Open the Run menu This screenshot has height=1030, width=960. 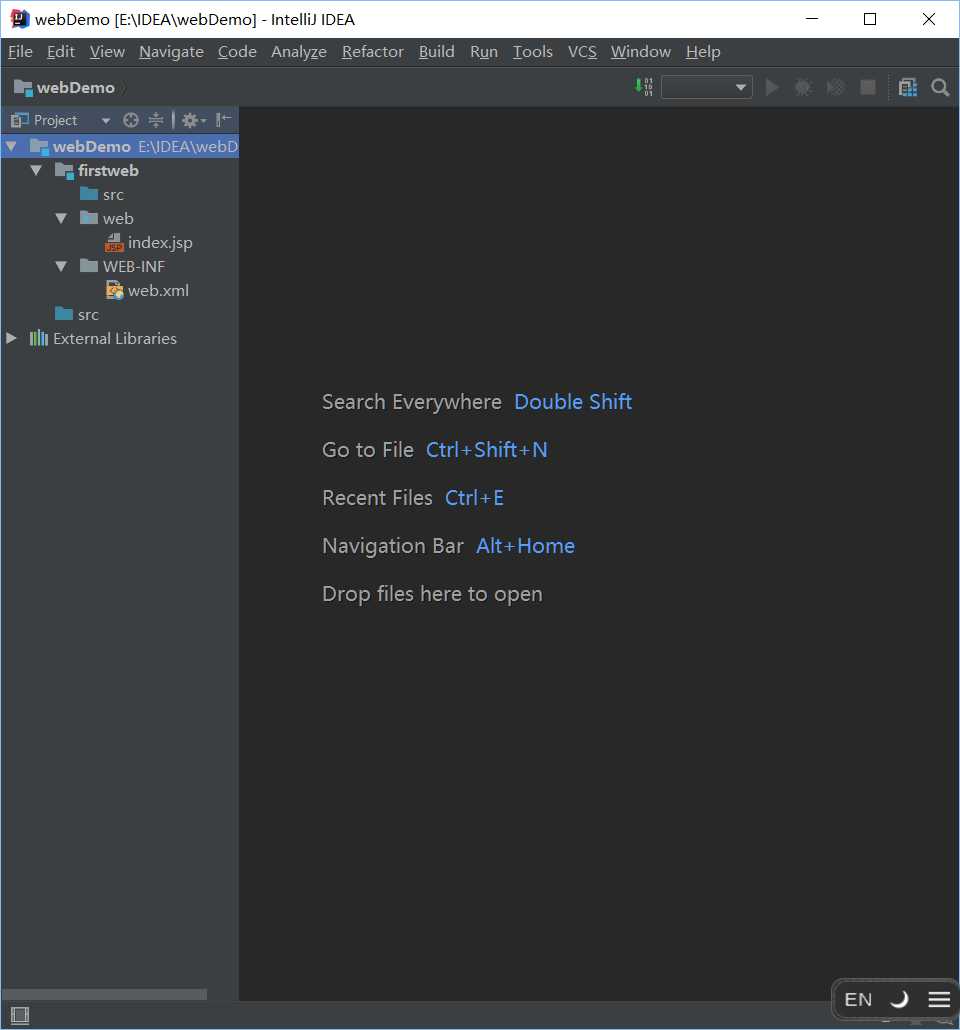coord(484,52)
